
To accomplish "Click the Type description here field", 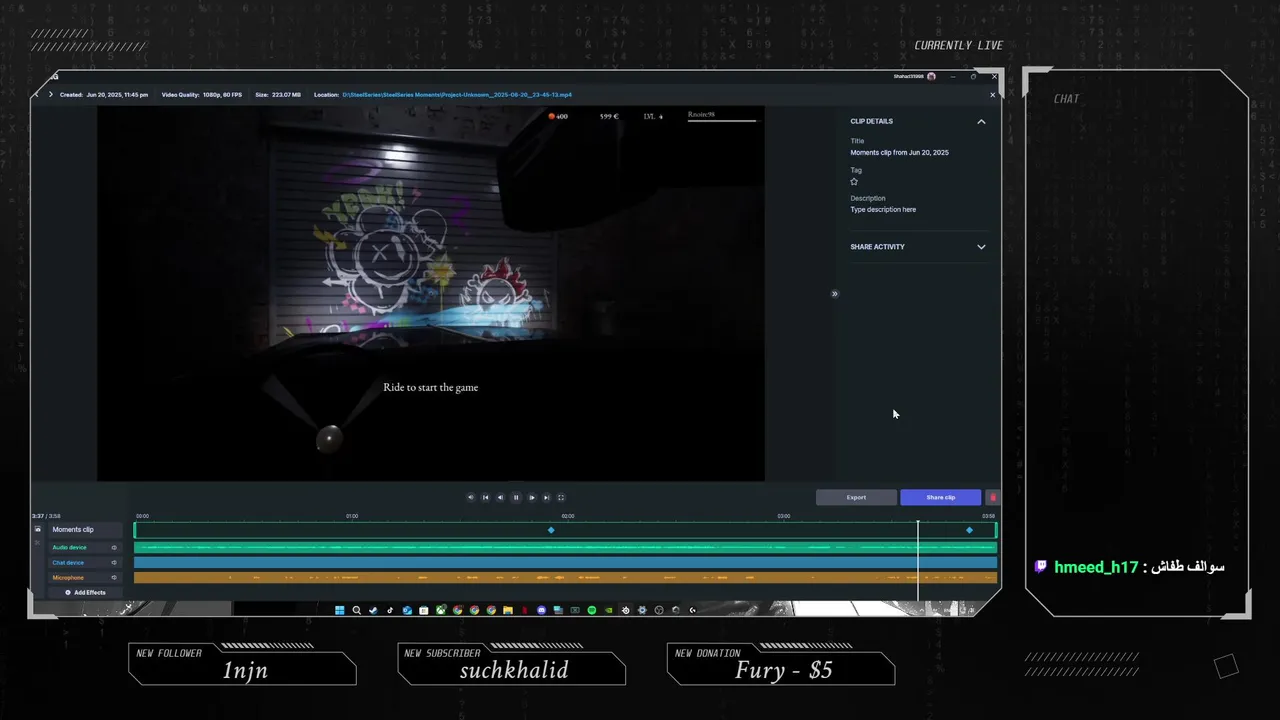I will point(883,210).
